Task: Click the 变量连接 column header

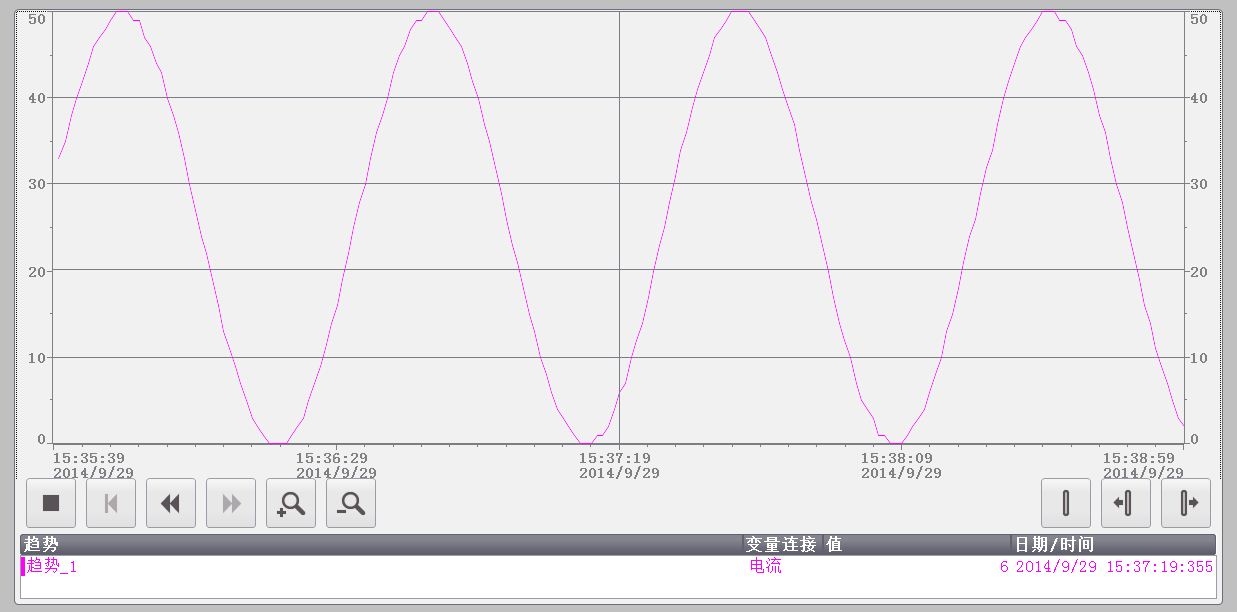Action: (783, 544)
